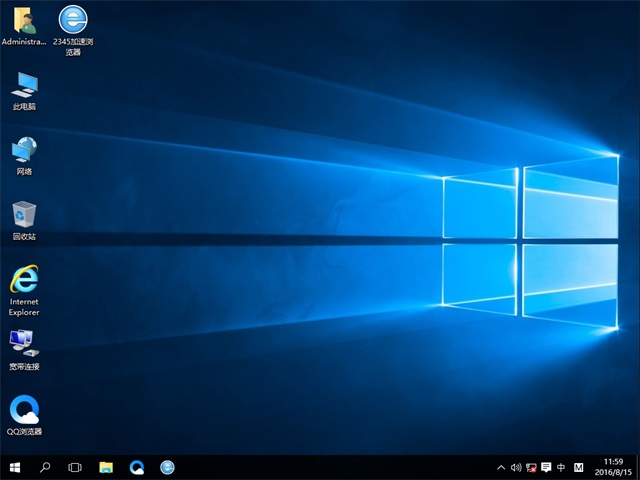Launch 2345 browser pinned on taskbar
This screenshot has width=640, height=480.
167,467
